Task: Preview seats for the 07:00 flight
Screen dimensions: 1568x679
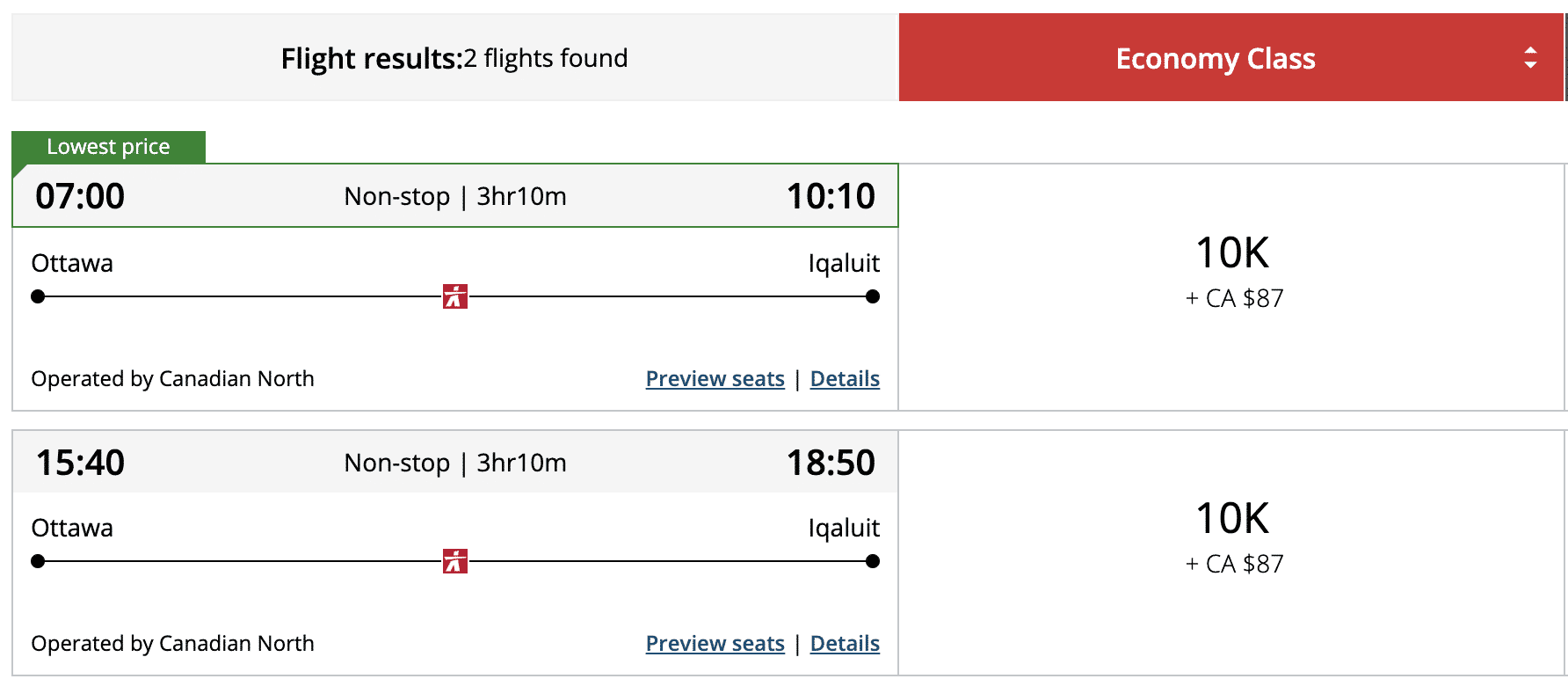Action: point(715,379)
